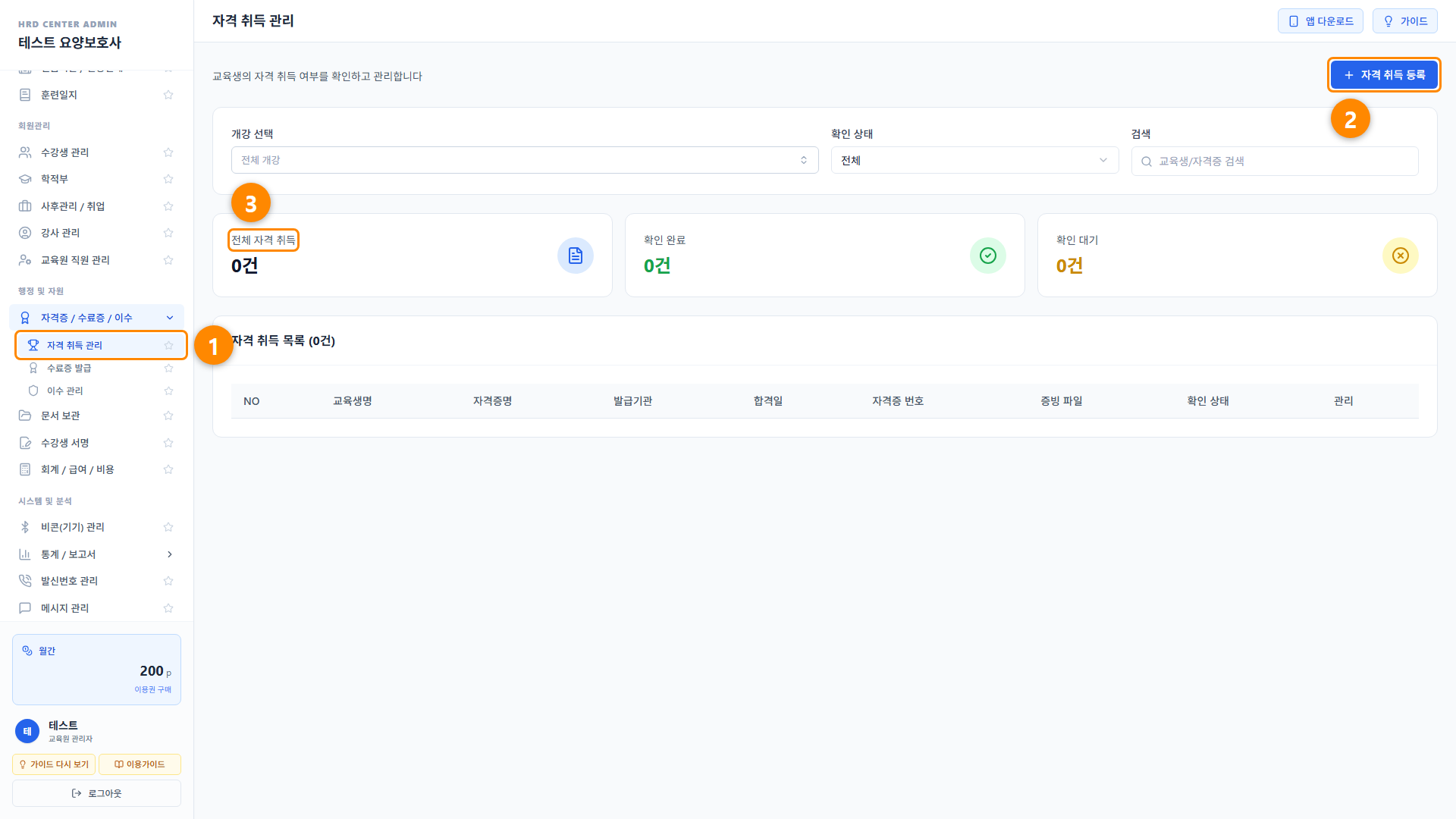This screenshot has height=819, width=1456.
Task: Open the 전체 개강 course selection dropdown
Action: [525, 160]
